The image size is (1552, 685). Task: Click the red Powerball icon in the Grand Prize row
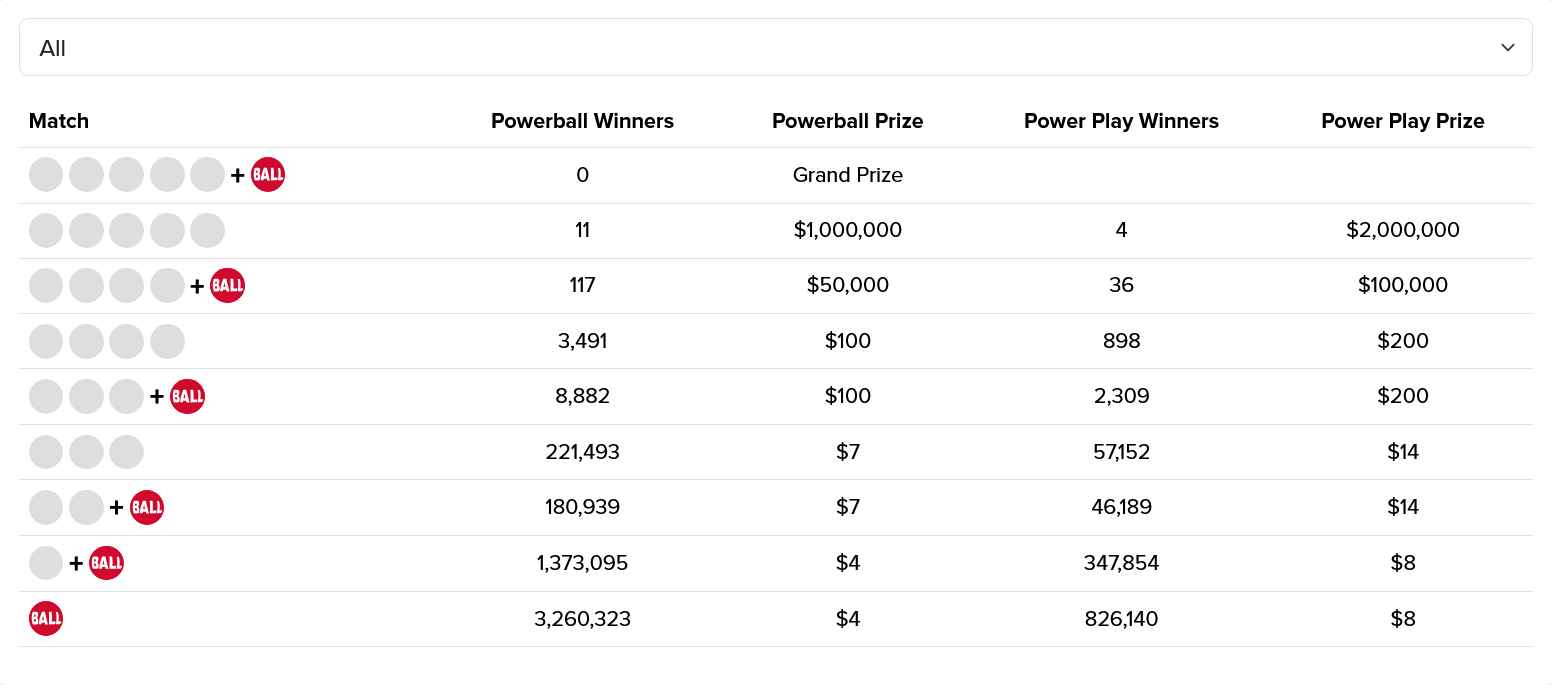268,175
